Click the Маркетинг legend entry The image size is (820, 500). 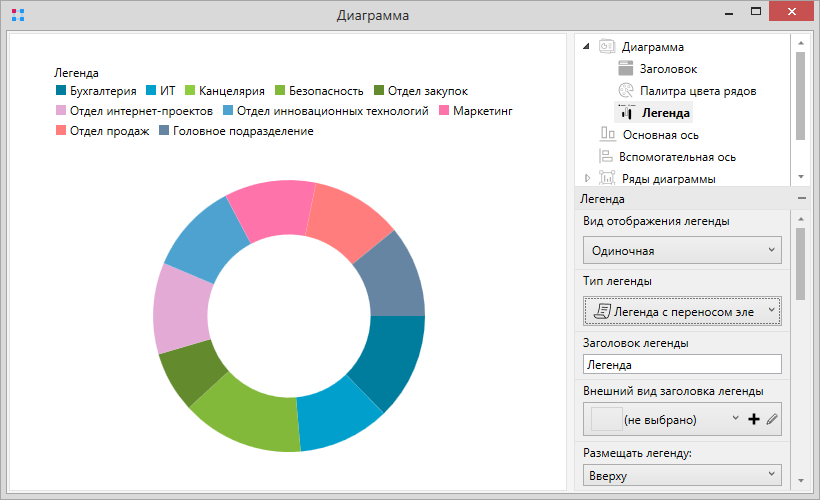[482, 111]
